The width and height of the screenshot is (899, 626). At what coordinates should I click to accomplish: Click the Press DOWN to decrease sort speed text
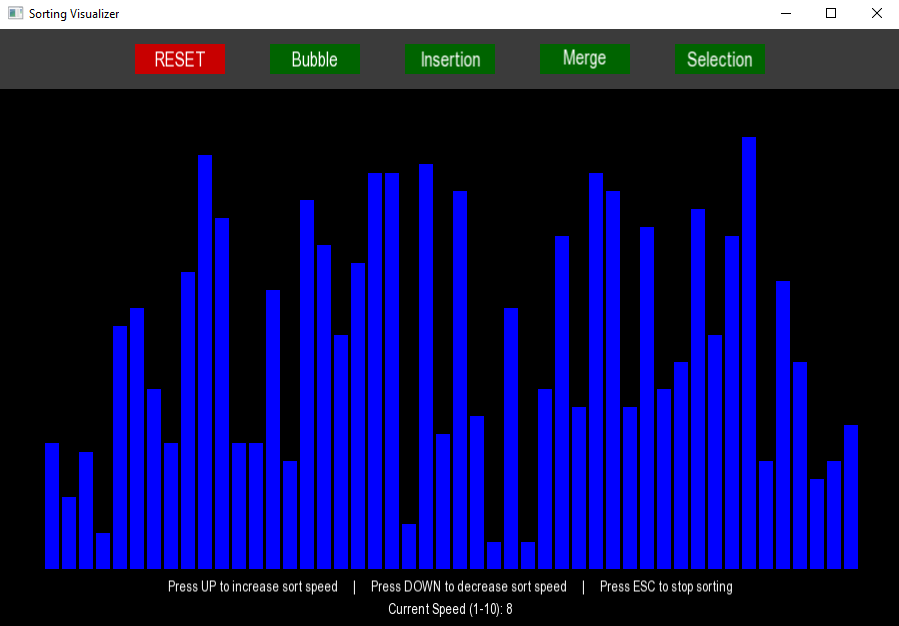(468, 587)
